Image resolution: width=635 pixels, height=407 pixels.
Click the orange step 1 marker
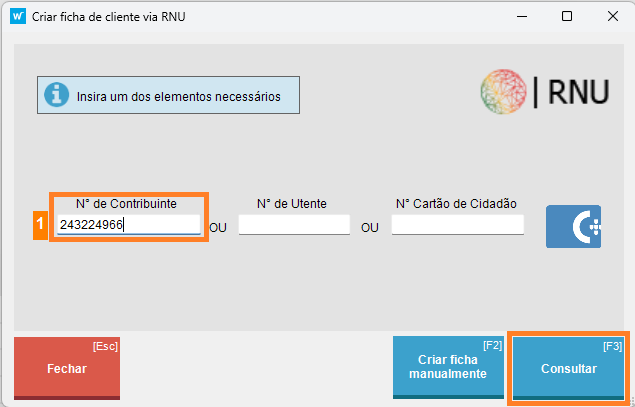[40, 225]
